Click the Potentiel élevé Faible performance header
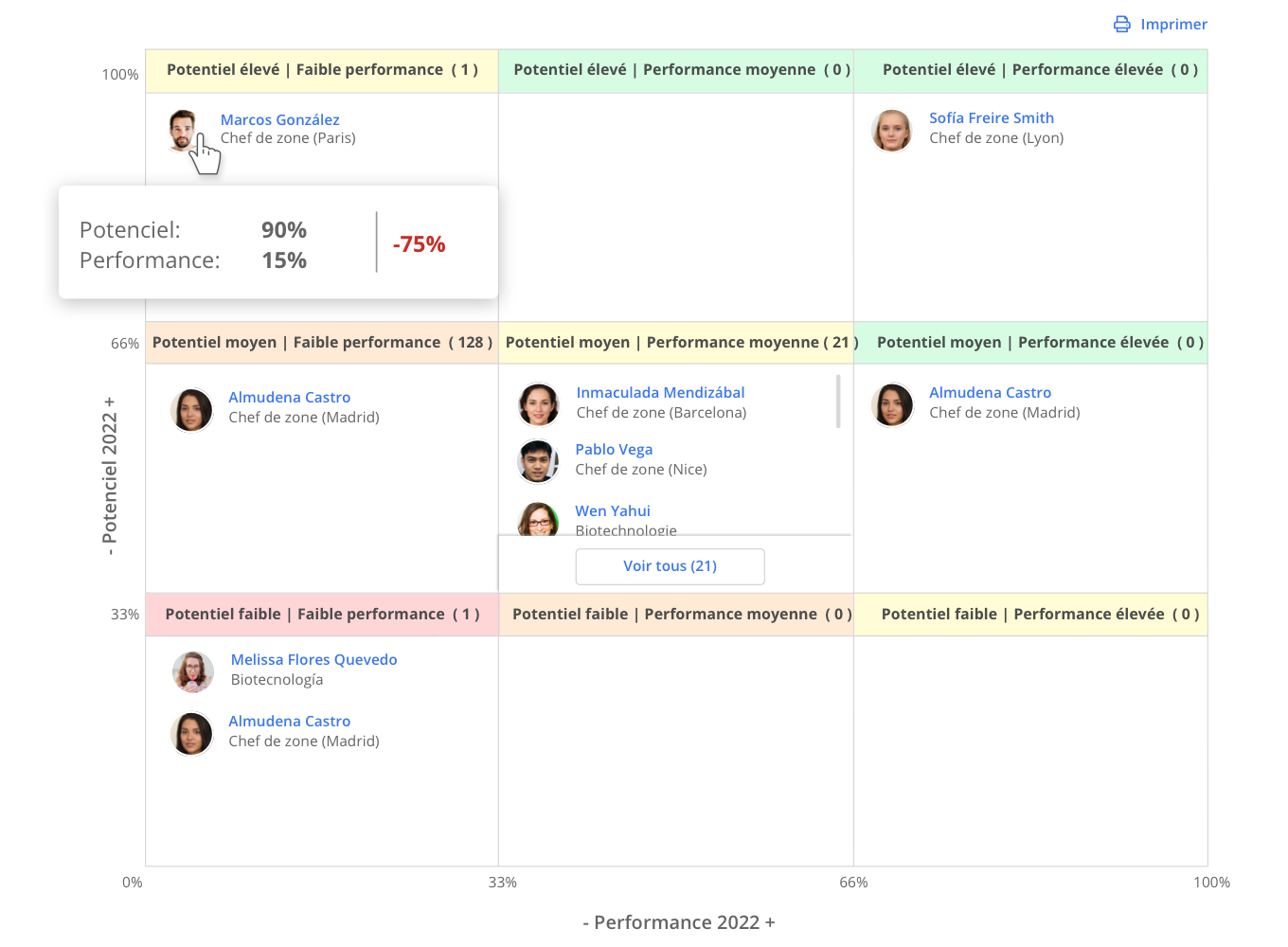1288x947 pixels. click(321, 69)
